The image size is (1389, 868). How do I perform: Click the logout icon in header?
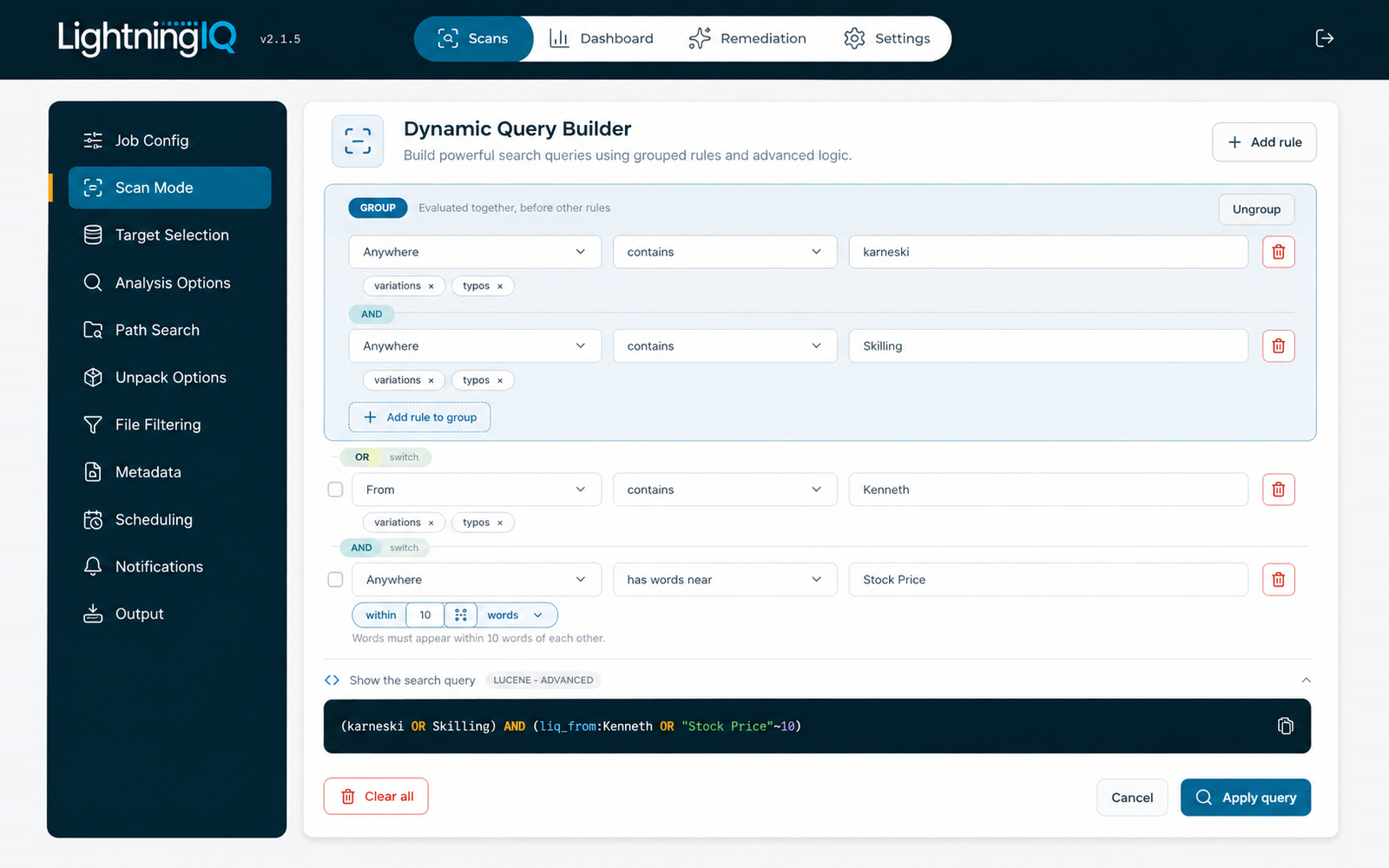tap(1324, 38)
